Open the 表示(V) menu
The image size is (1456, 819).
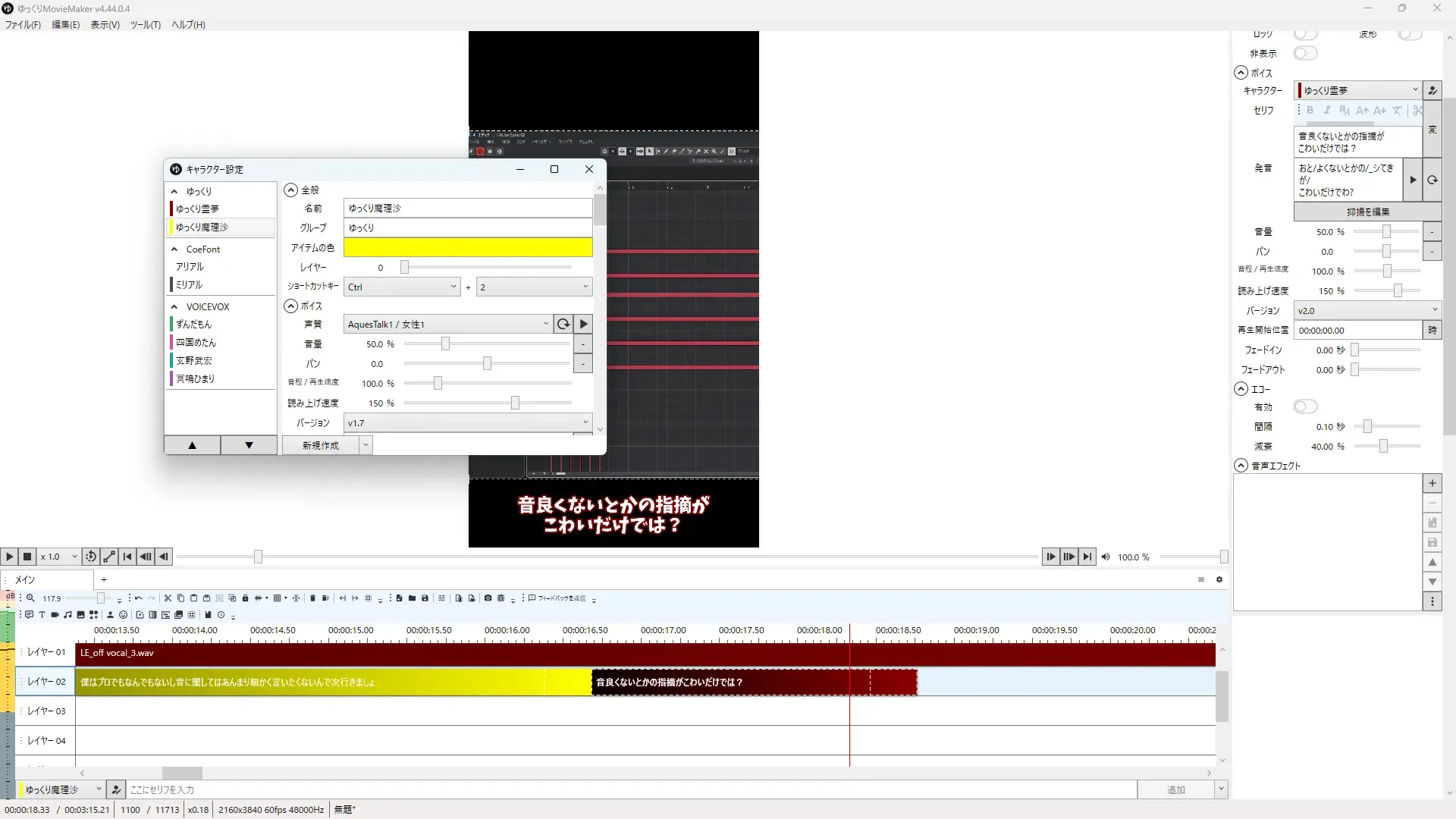pos(105,25)
